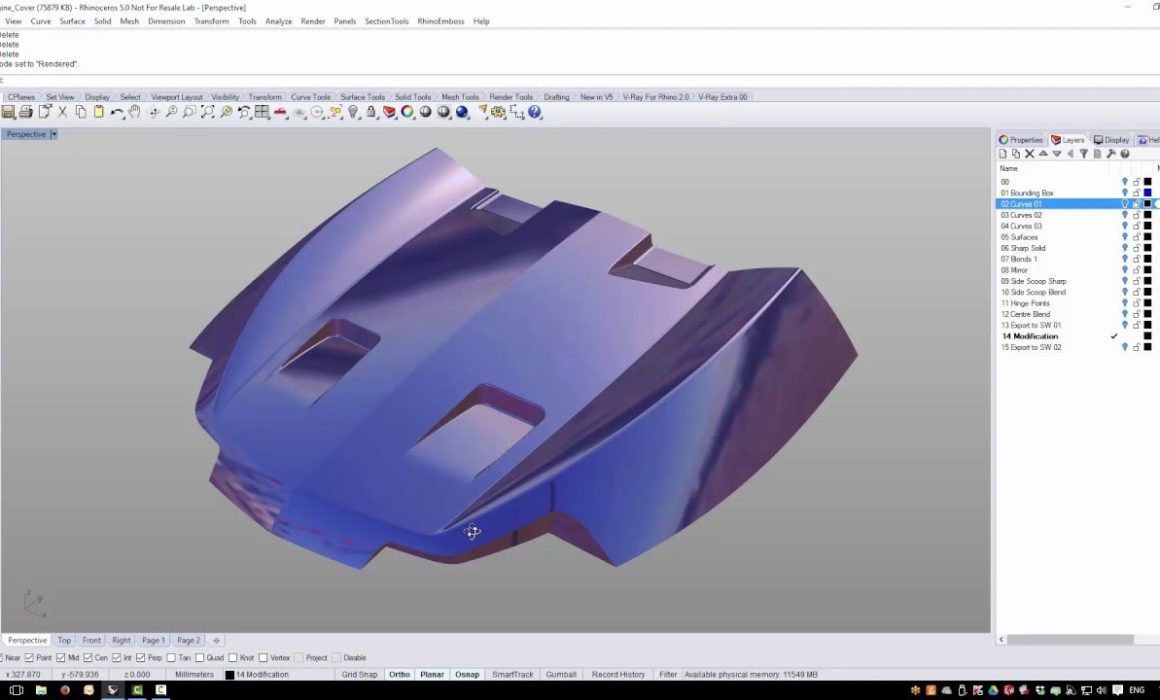
Task: Toggle the Ortho status button
Action: point(399,674)
